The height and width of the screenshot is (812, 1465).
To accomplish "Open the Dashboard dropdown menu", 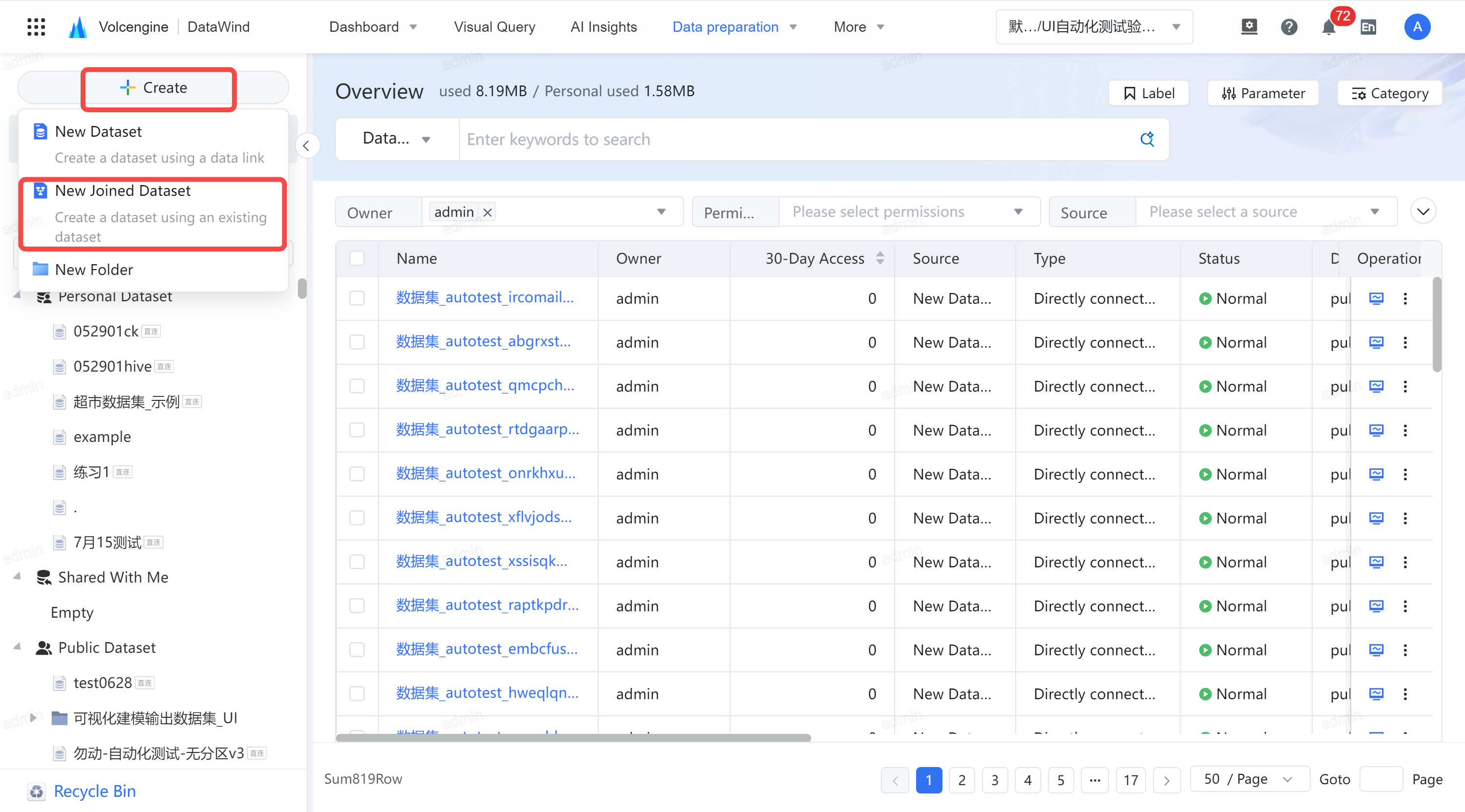I will 373,27.
